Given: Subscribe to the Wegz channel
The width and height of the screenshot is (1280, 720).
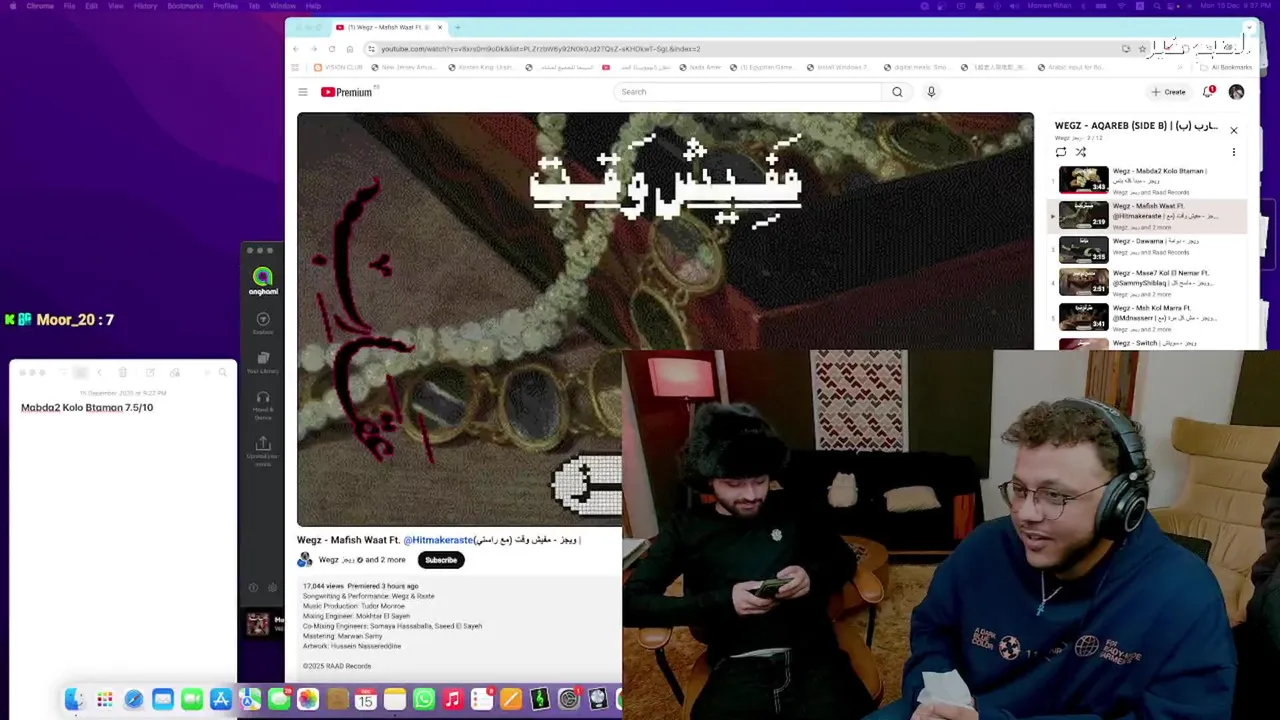Looking at the screenshot, I should (441, 560).
